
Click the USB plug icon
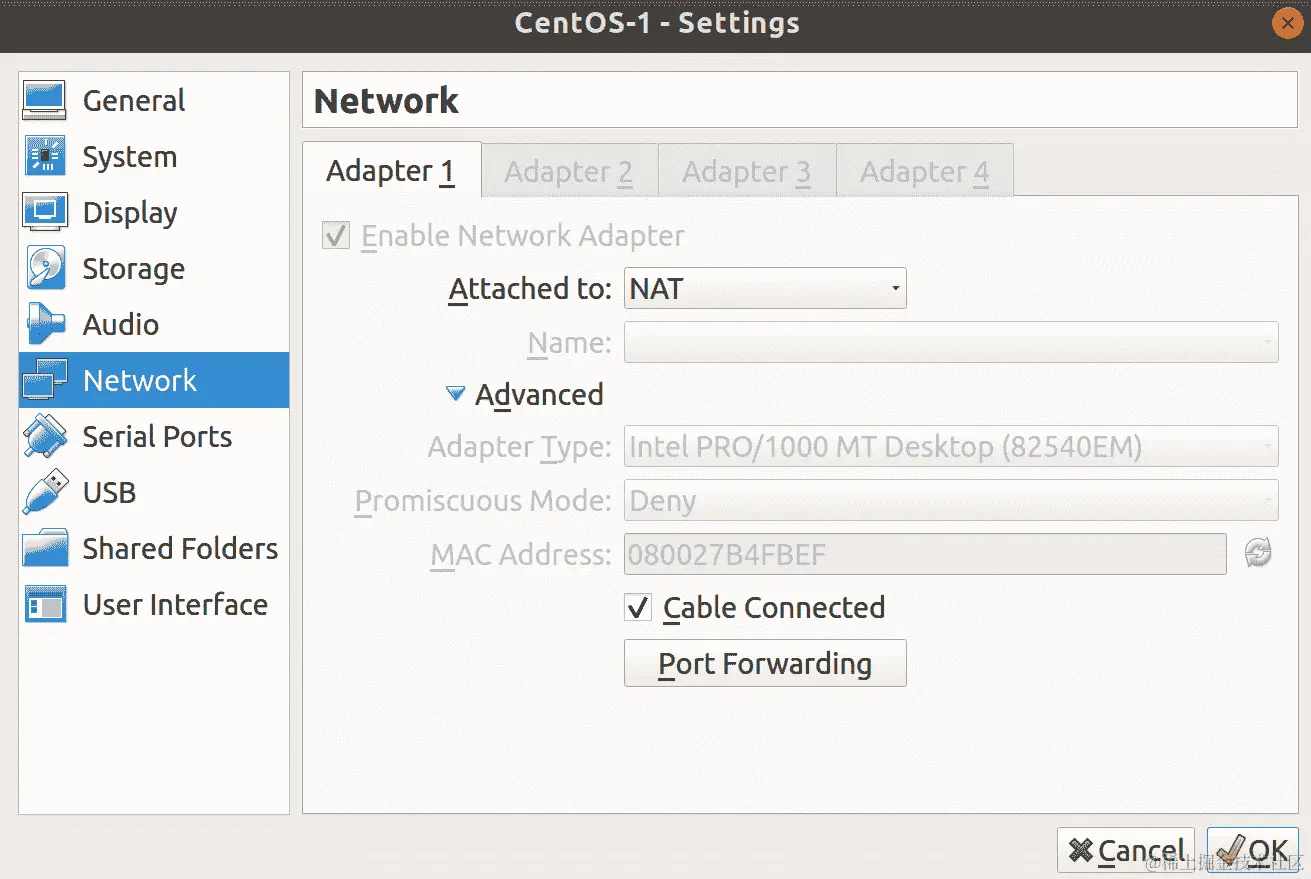tap(44, 492)
